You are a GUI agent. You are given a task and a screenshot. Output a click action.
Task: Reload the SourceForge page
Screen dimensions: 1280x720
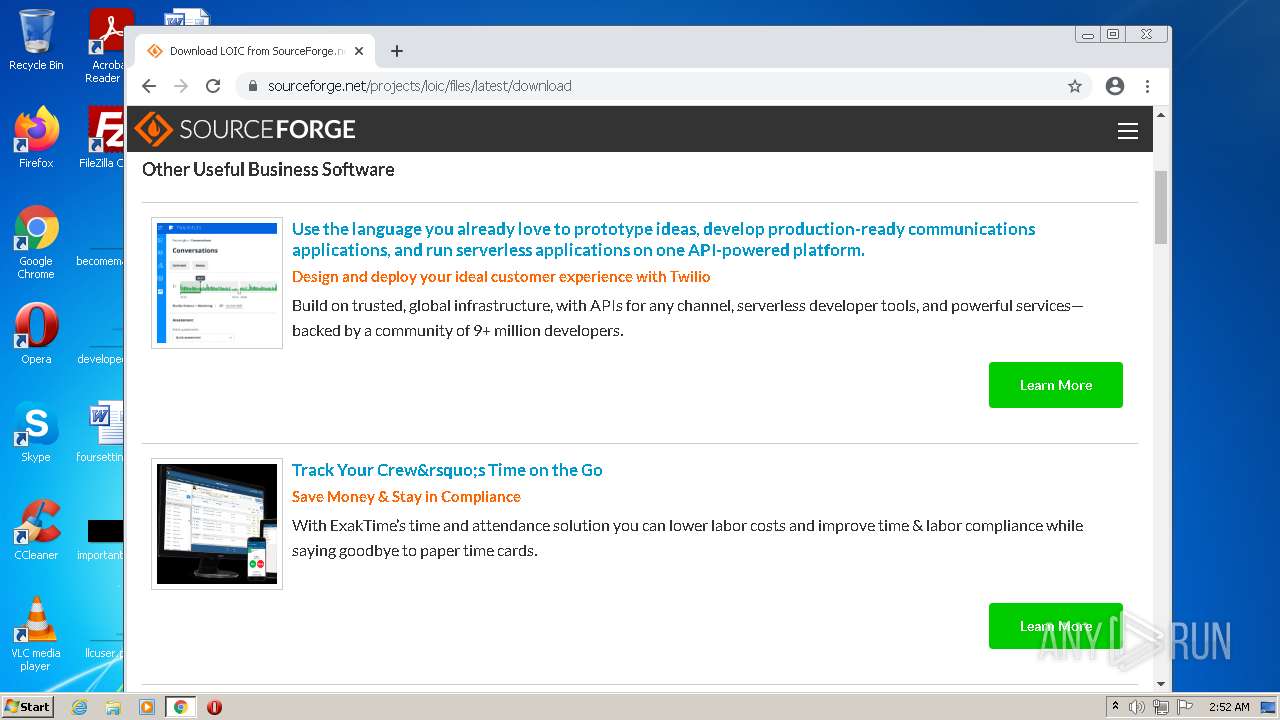coord(213,86)
